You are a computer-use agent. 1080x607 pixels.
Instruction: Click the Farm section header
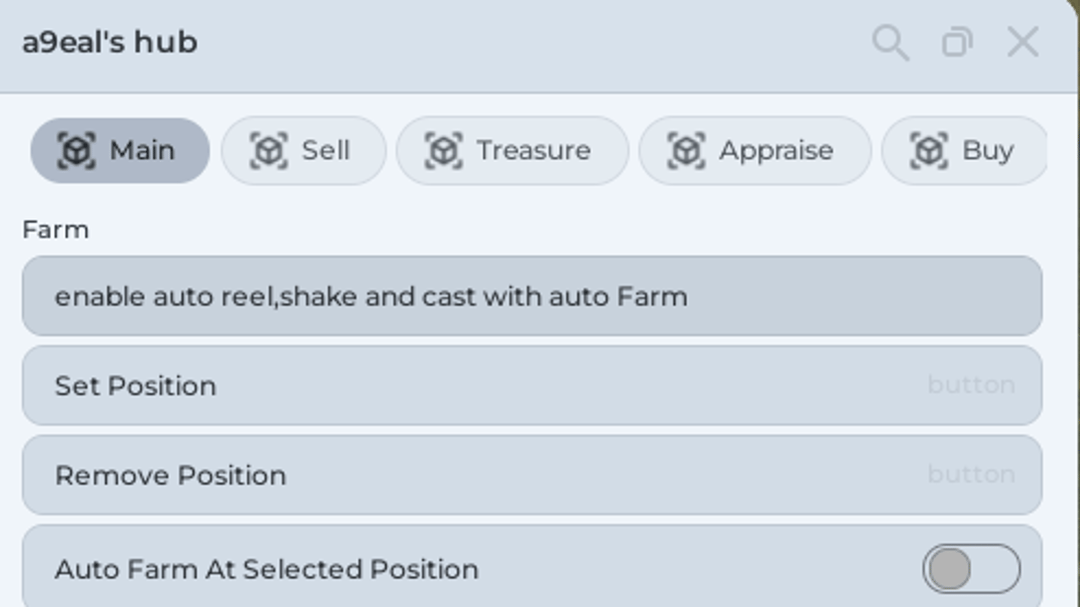tap(56, 229)
